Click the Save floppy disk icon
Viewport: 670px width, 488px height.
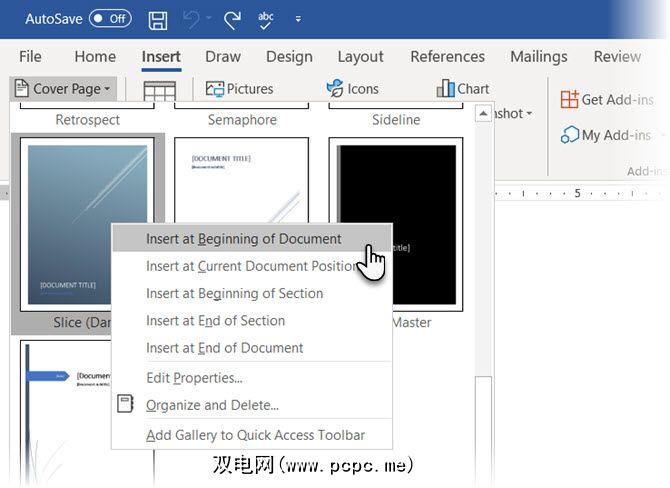click(x=158, y=20)
